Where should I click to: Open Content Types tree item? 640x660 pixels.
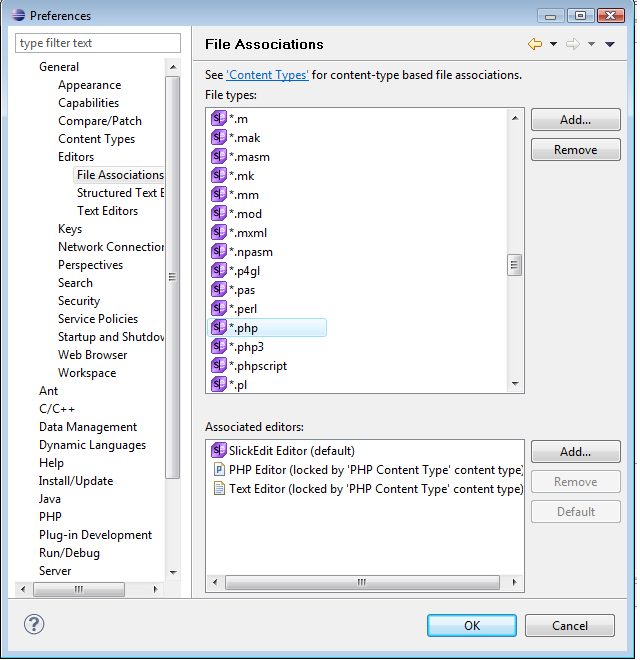tap(96, 139)
